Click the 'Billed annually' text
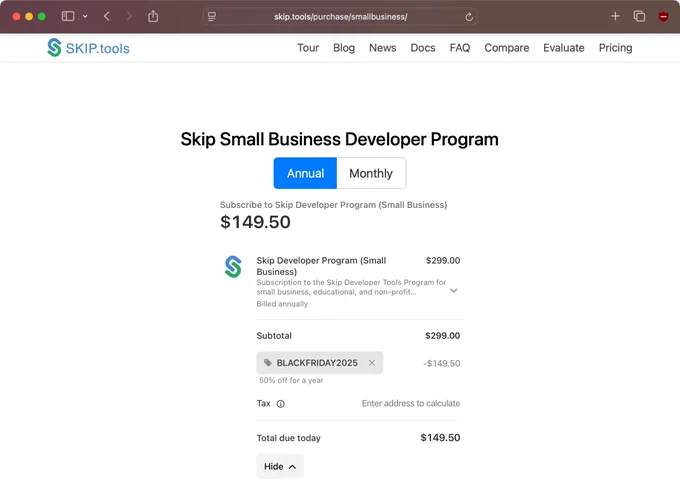This screenshot has height=491, width=680. click(282, 304)
